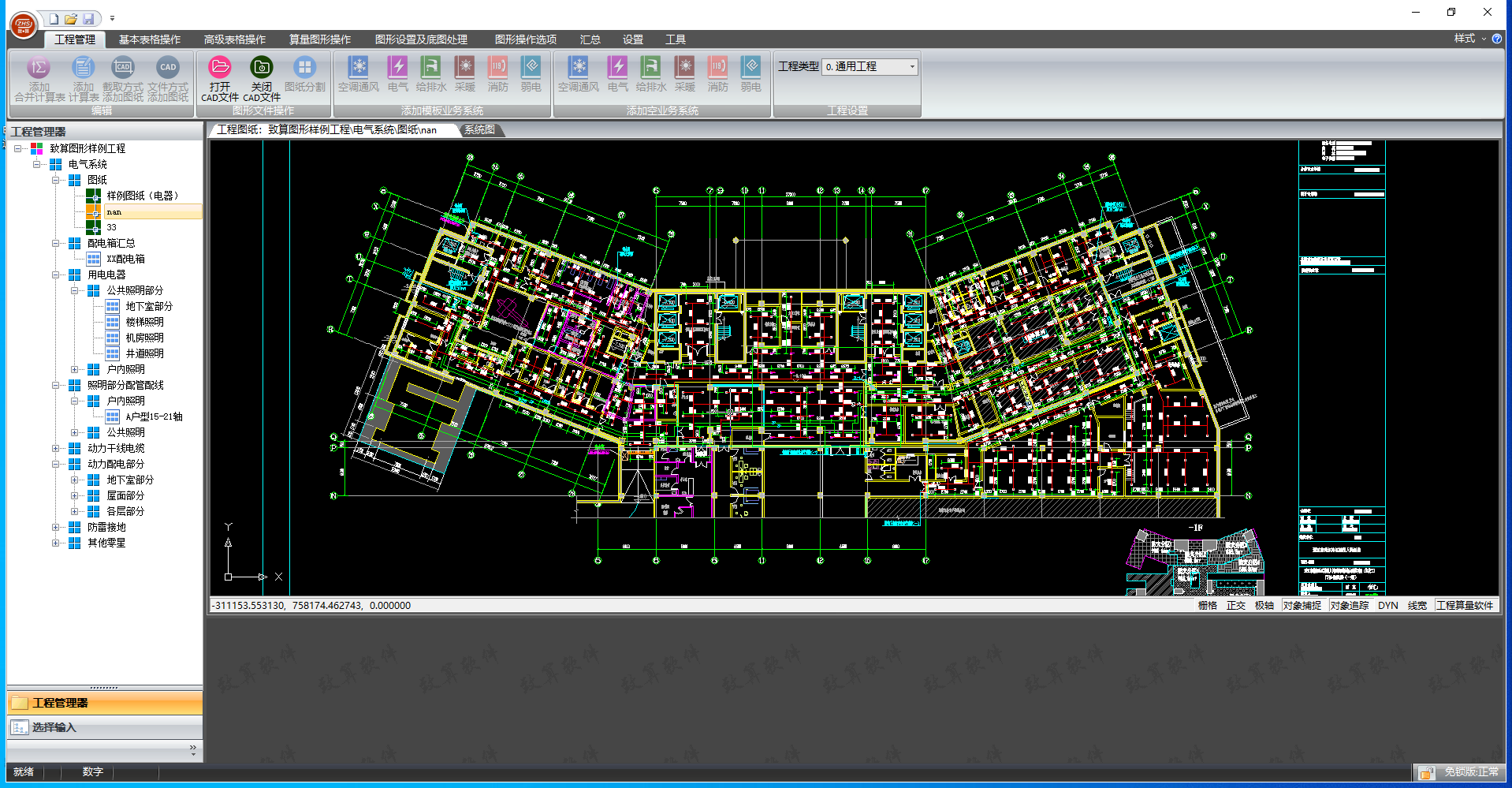Click 图纸分割 icon
1512x788 pixels.
coord(305,73)
